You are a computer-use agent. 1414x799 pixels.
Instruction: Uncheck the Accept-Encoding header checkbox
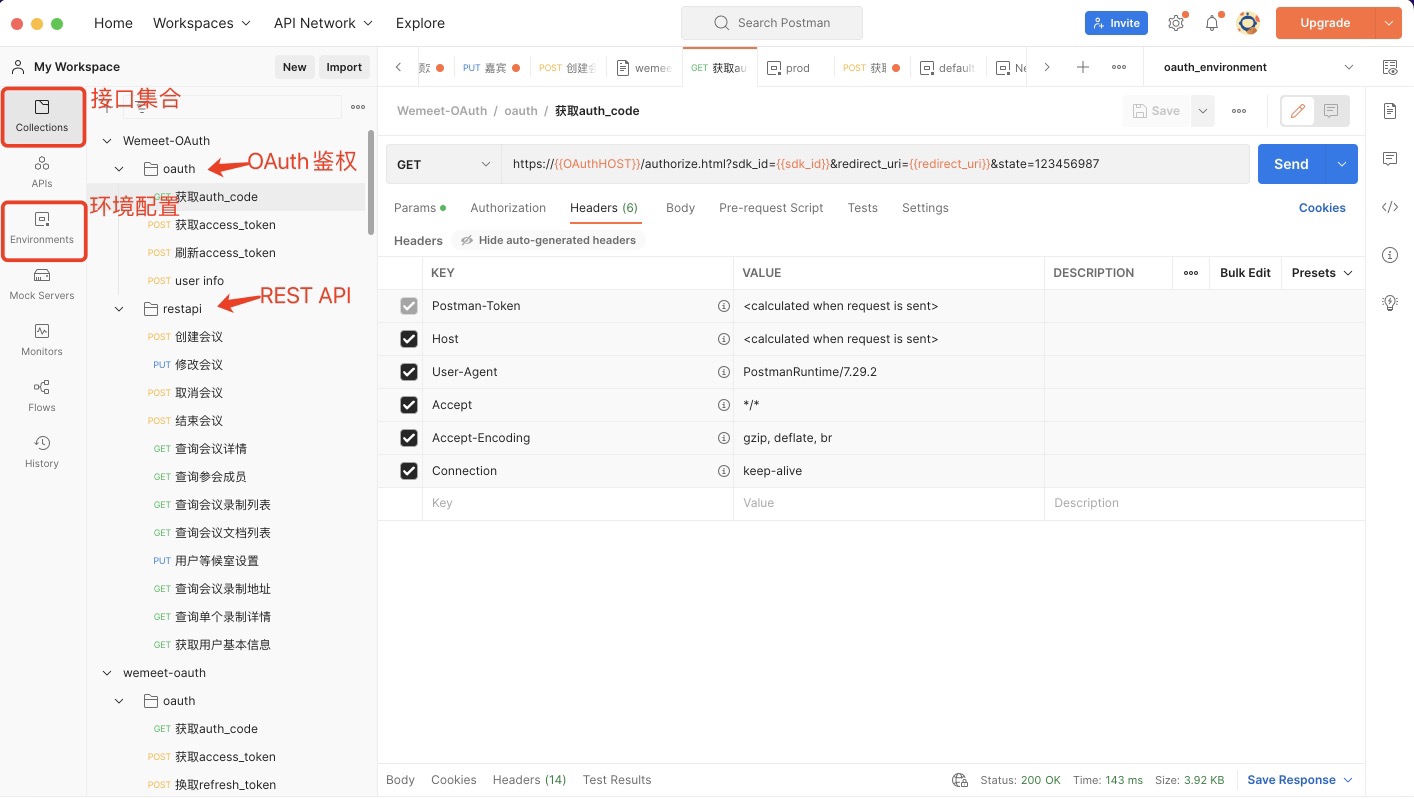coord(409,438)
